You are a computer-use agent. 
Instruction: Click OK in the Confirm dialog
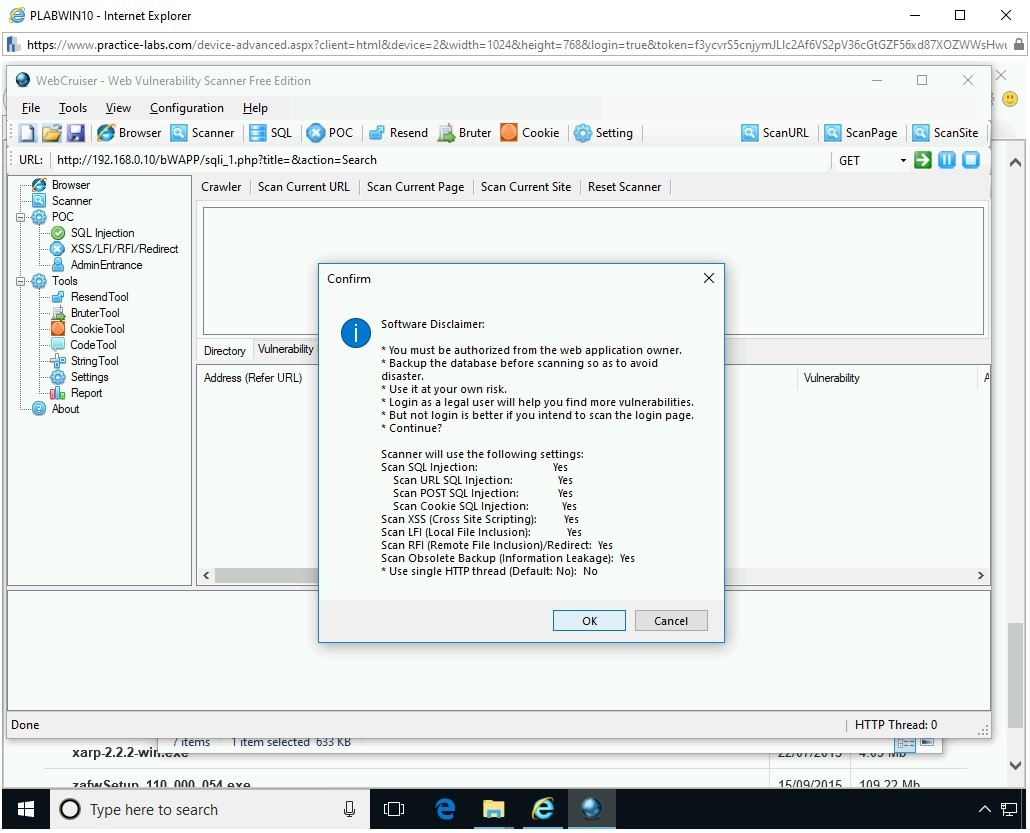coord(589,621)
